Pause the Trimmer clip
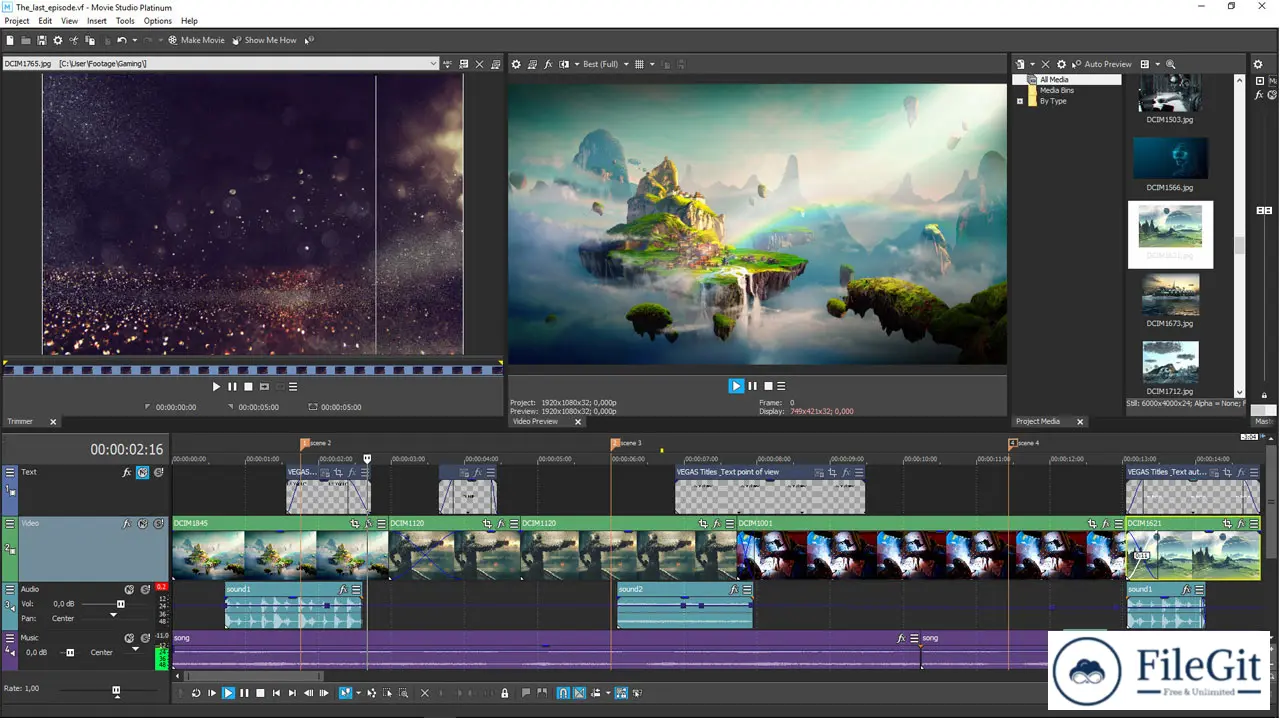 click(x=232, y=387)
